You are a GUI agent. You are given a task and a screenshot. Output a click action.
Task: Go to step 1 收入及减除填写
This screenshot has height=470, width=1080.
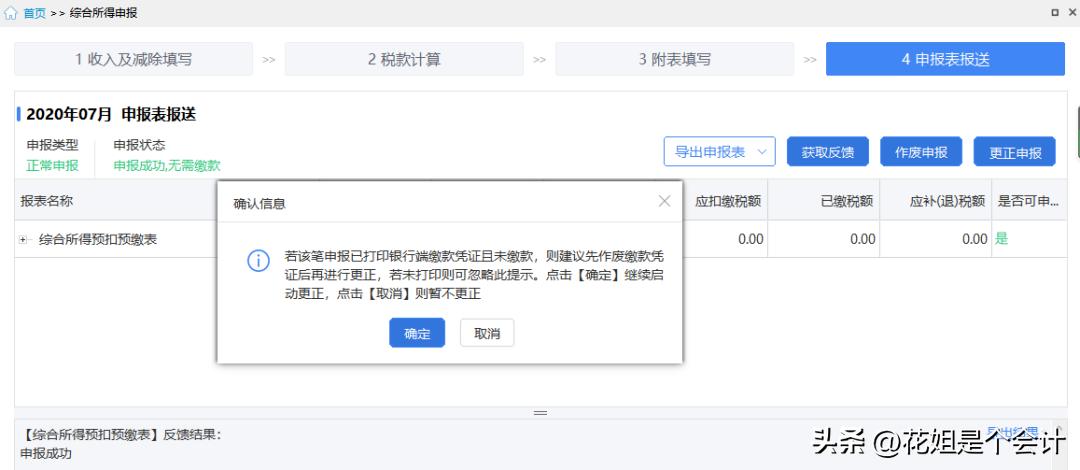pos(133,59)
